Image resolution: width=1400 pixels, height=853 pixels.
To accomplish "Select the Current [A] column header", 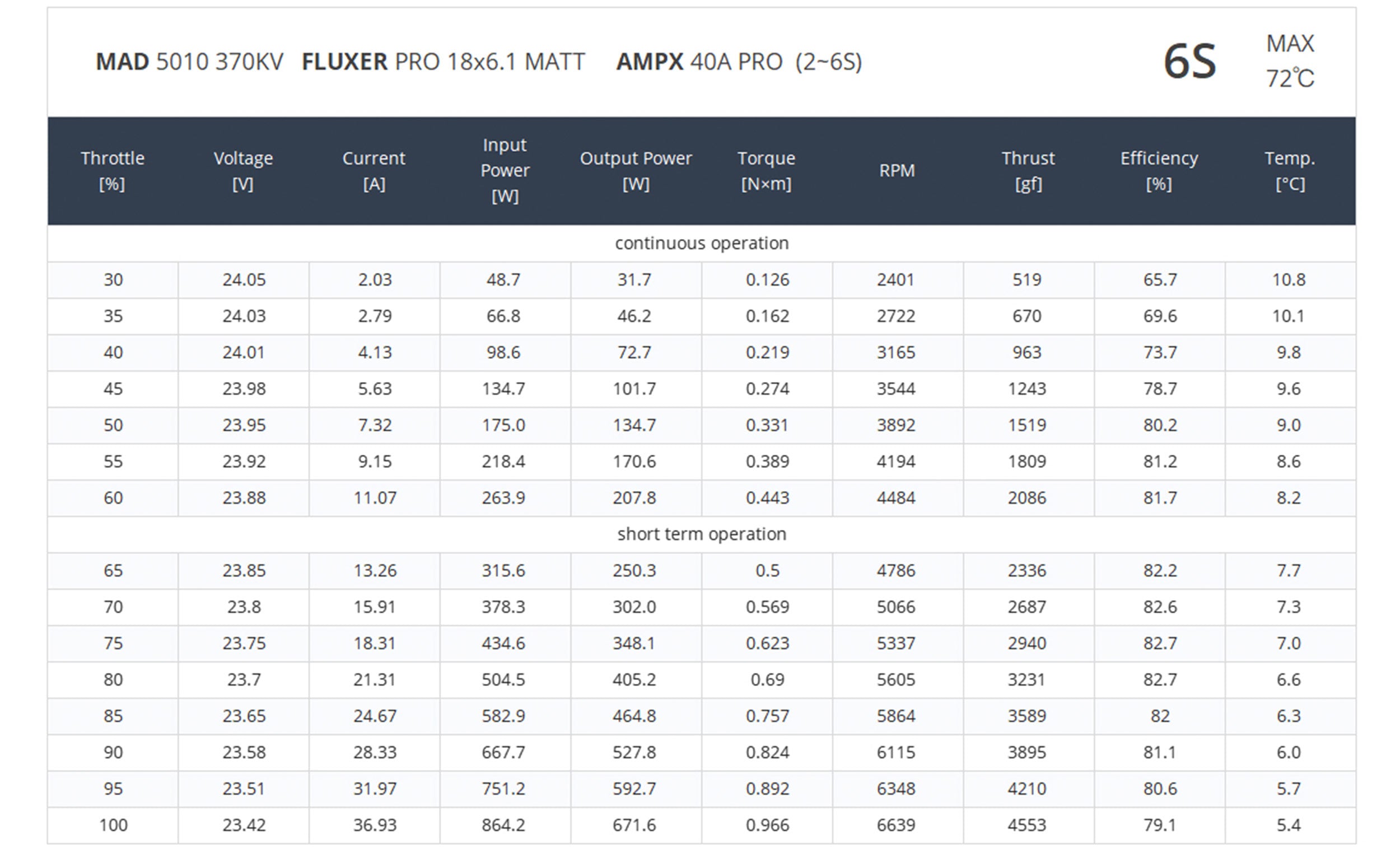I will 374,170.
